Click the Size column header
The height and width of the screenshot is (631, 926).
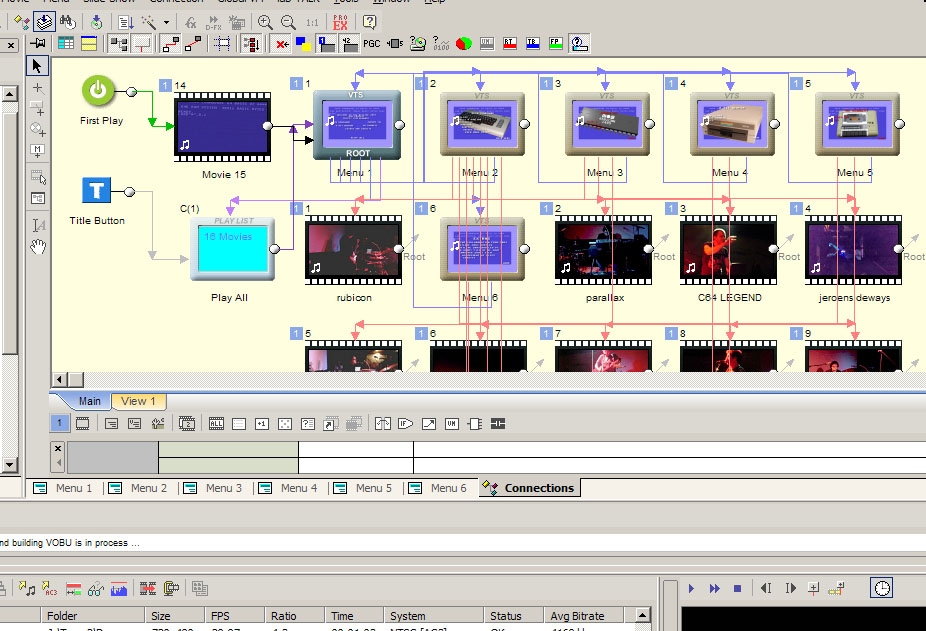pos(161,616)
